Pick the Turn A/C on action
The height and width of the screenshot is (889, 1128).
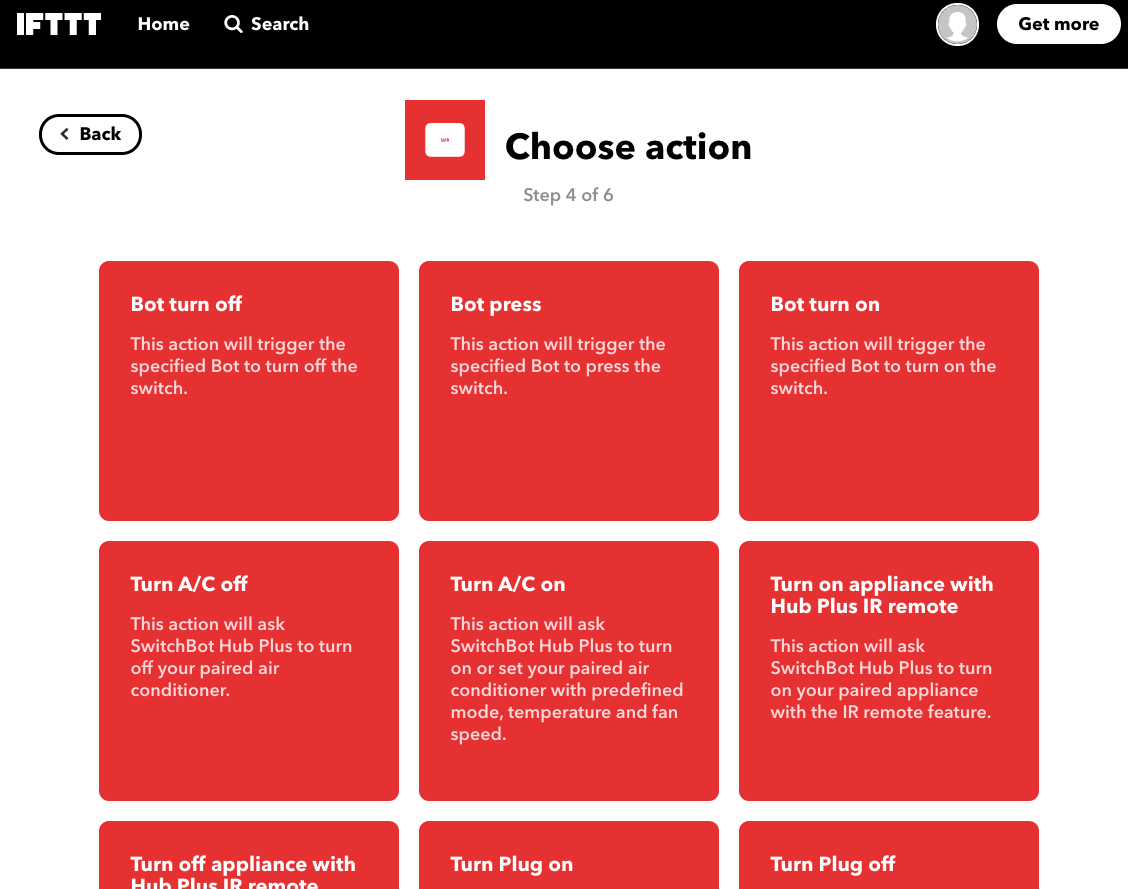click(569, 670)
